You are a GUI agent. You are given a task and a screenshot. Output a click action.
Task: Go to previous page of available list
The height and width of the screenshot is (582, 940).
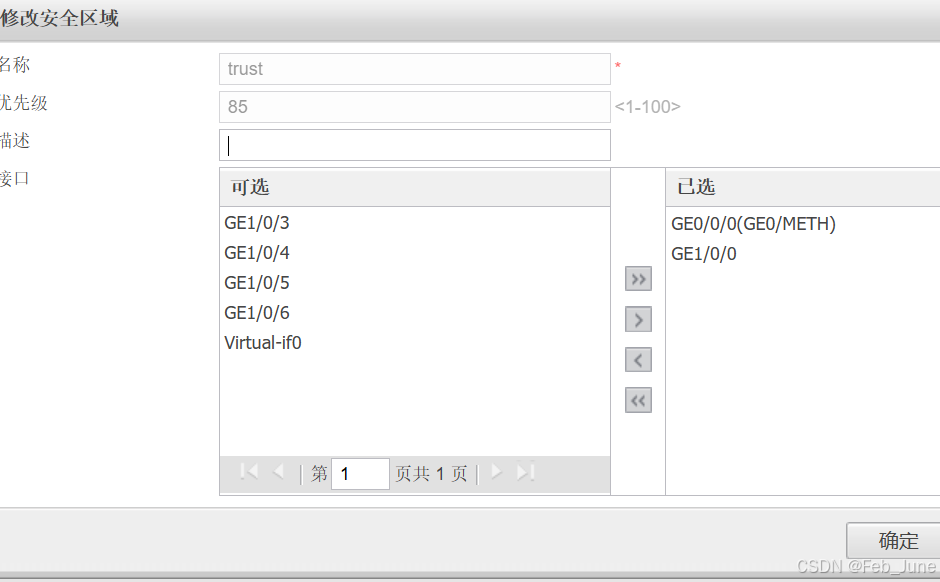[x=278, y=472]
